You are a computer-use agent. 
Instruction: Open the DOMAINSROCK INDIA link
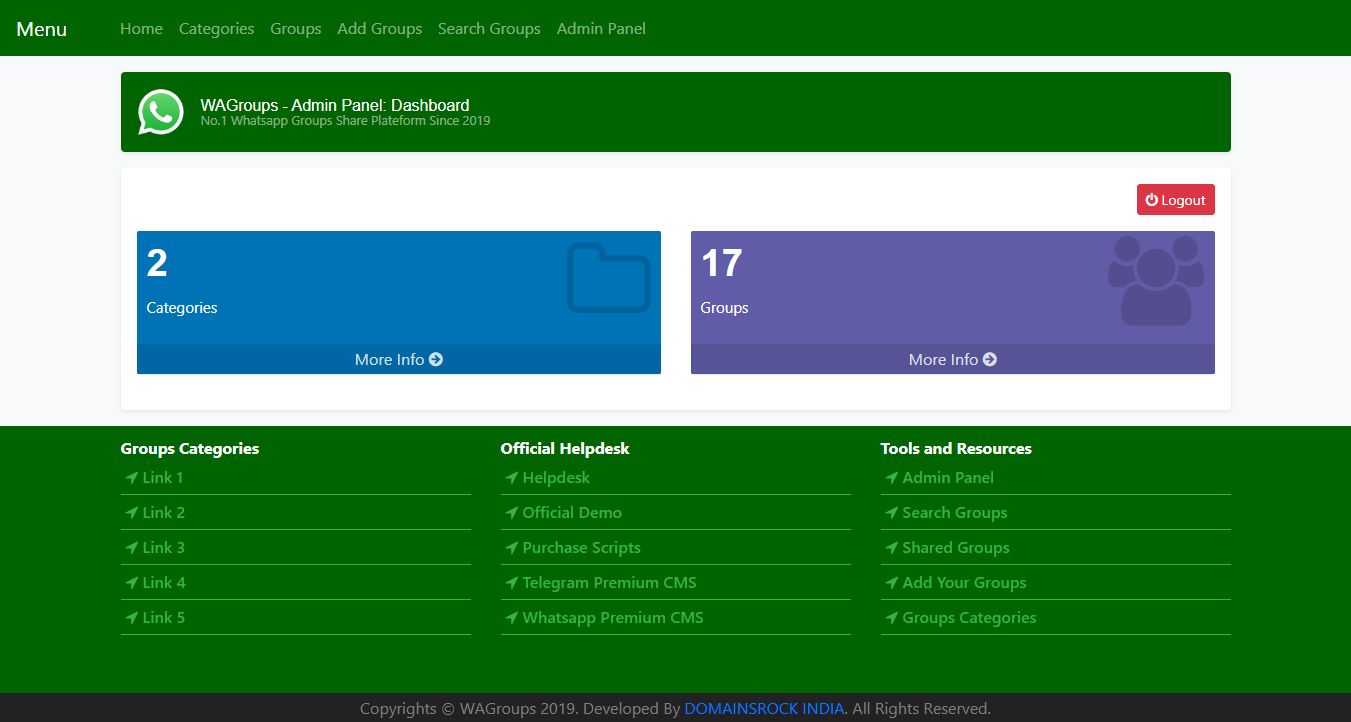(x=764, y=709)
